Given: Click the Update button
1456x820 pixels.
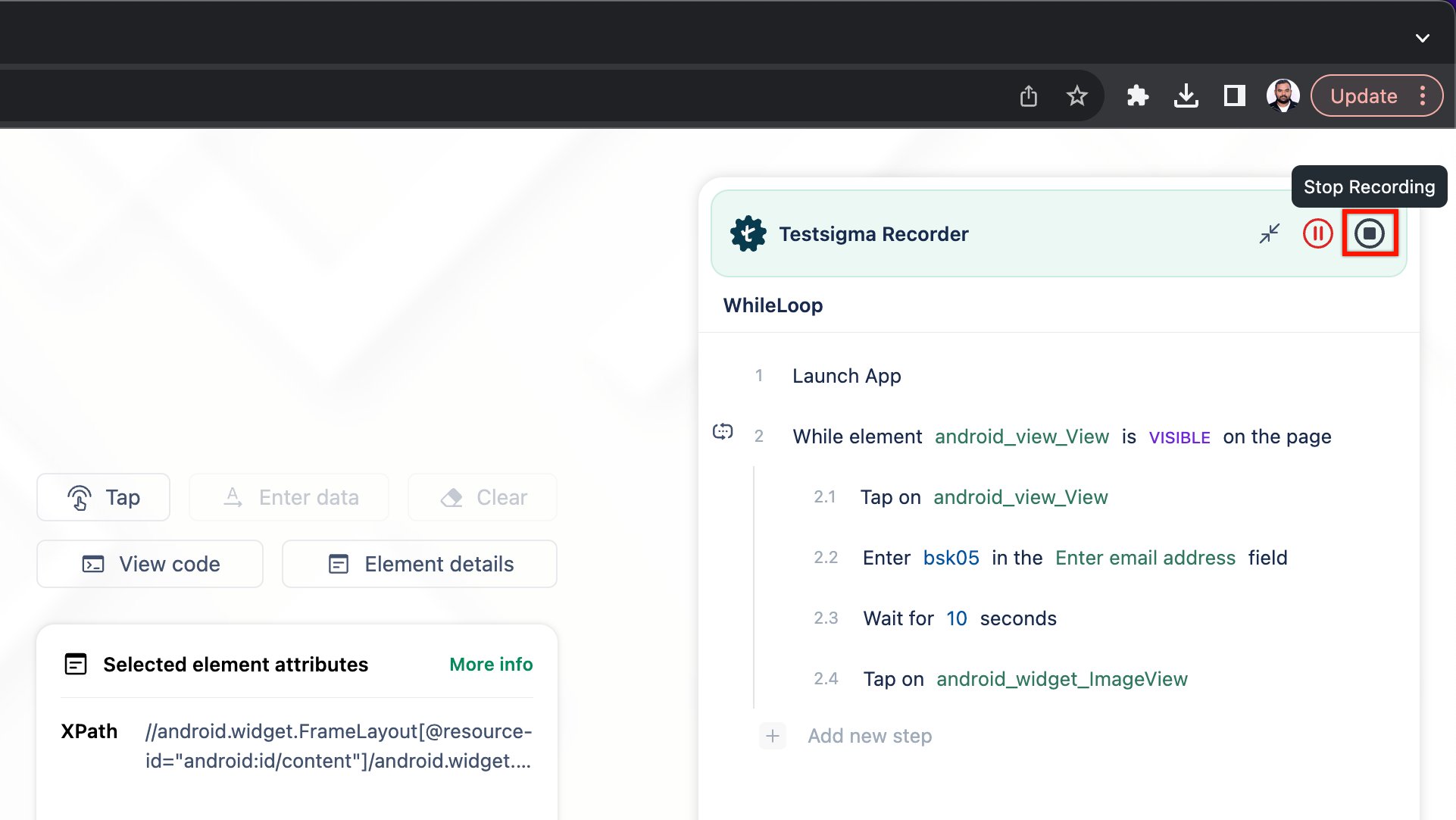Looking at the screenshot, I should point(1363,96).
